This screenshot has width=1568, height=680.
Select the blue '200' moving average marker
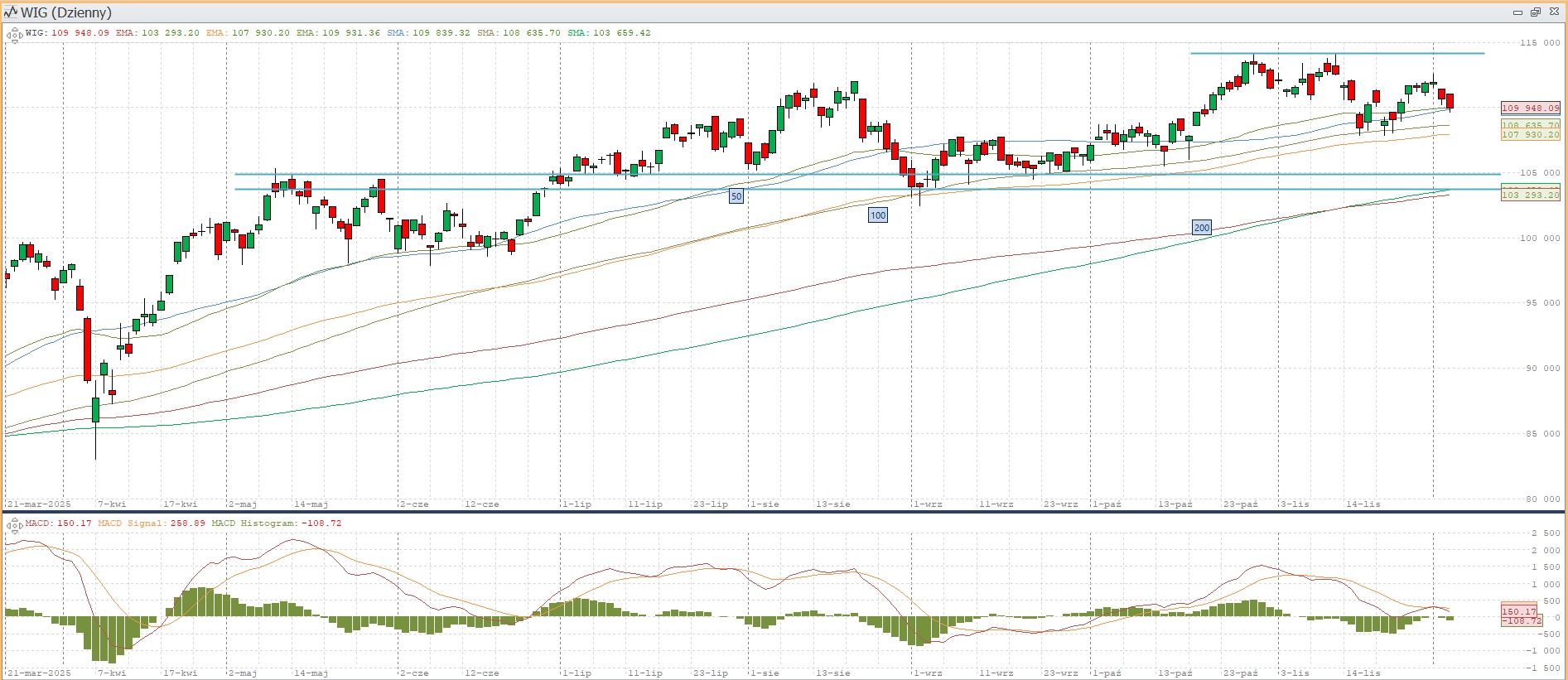pyautogui.click(x=1201, y=228)
